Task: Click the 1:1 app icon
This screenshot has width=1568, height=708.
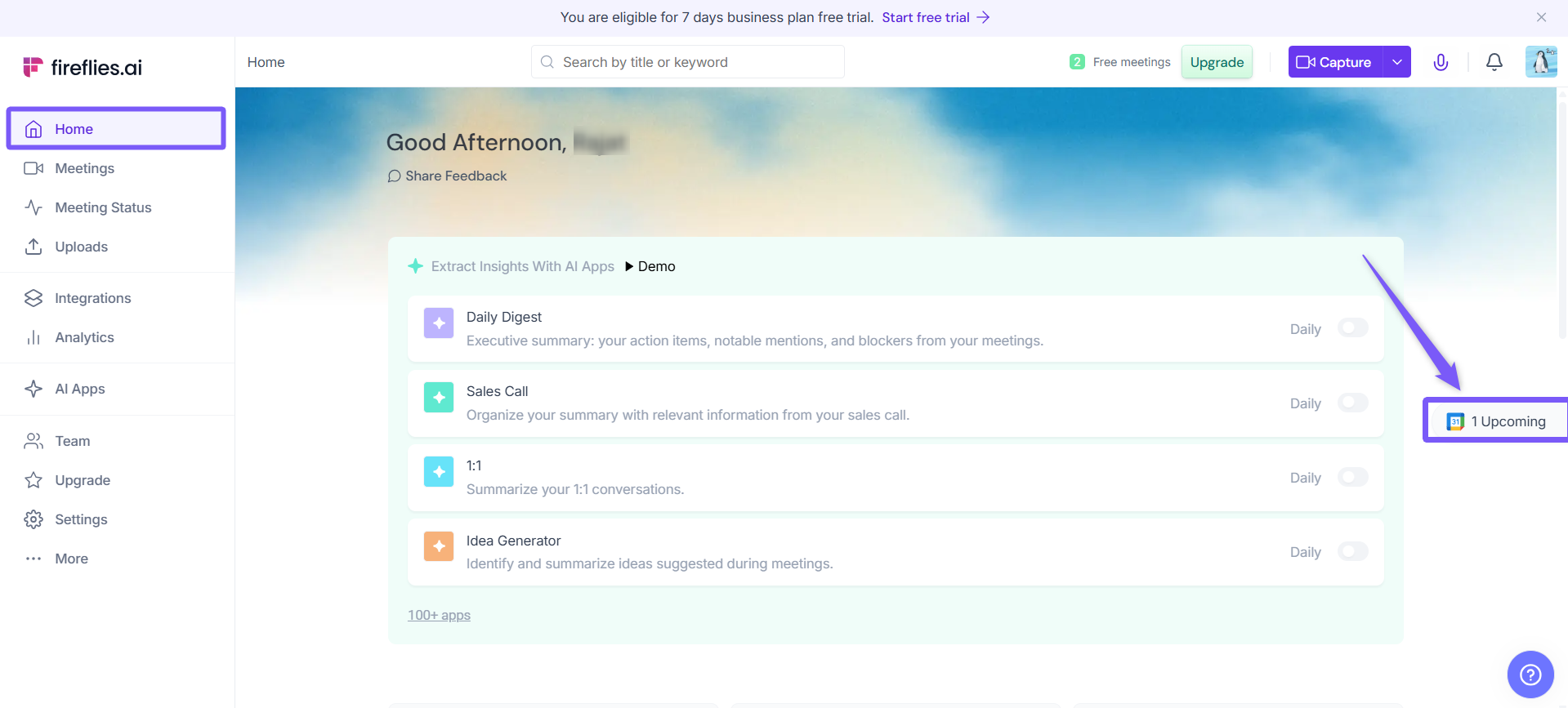Action: coord(439,472)
